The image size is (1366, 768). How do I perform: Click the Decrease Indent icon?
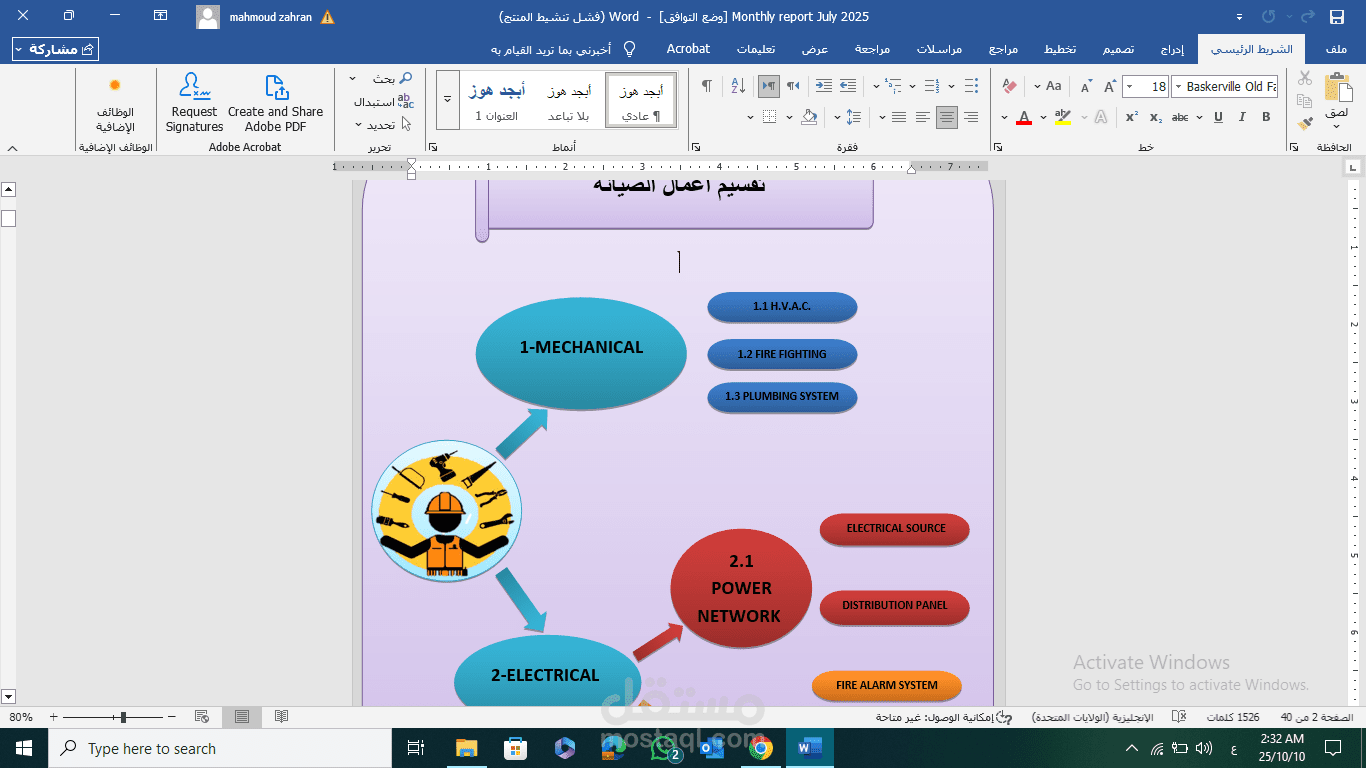(848, 86)
